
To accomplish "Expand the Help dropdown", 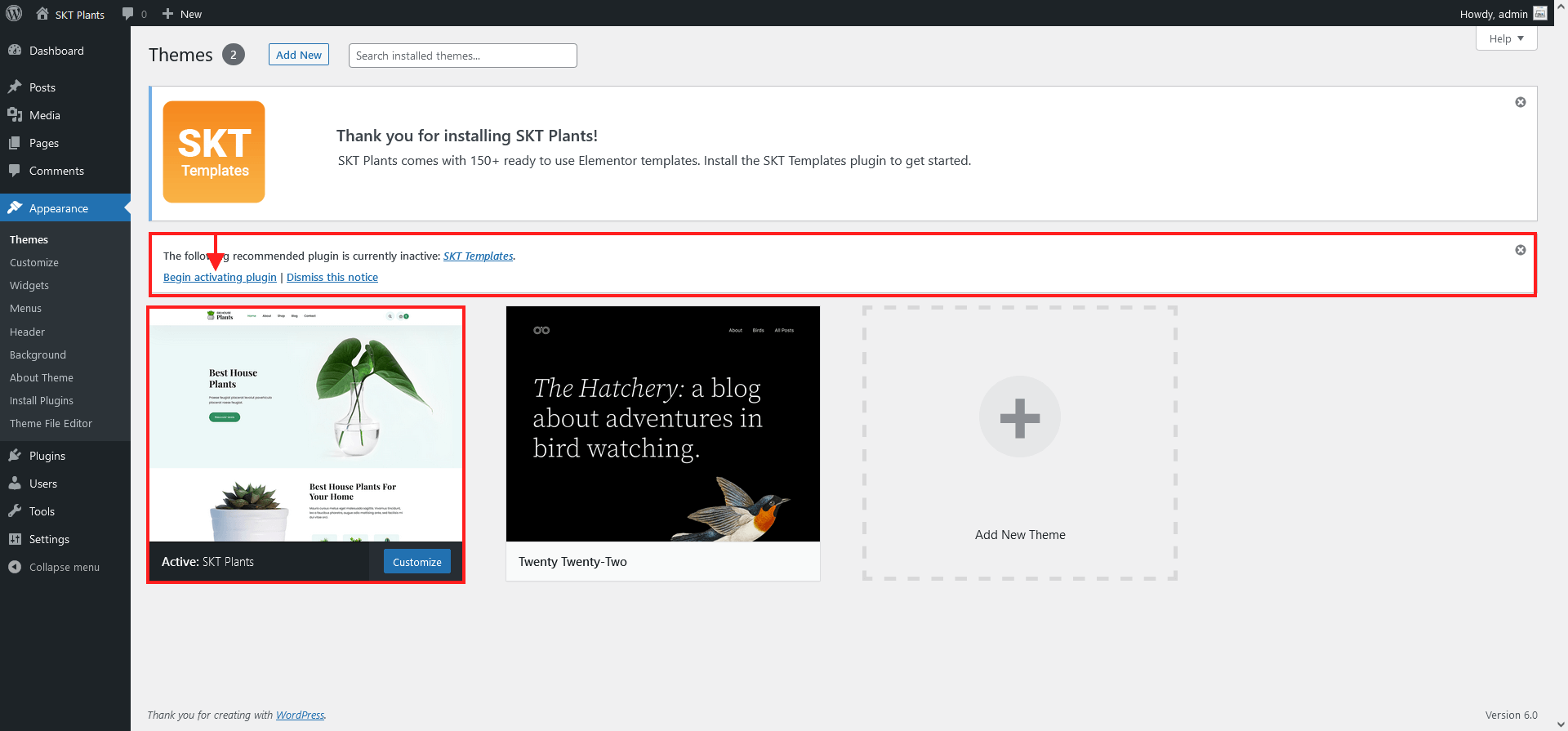I will click(x=1507, y=38).
